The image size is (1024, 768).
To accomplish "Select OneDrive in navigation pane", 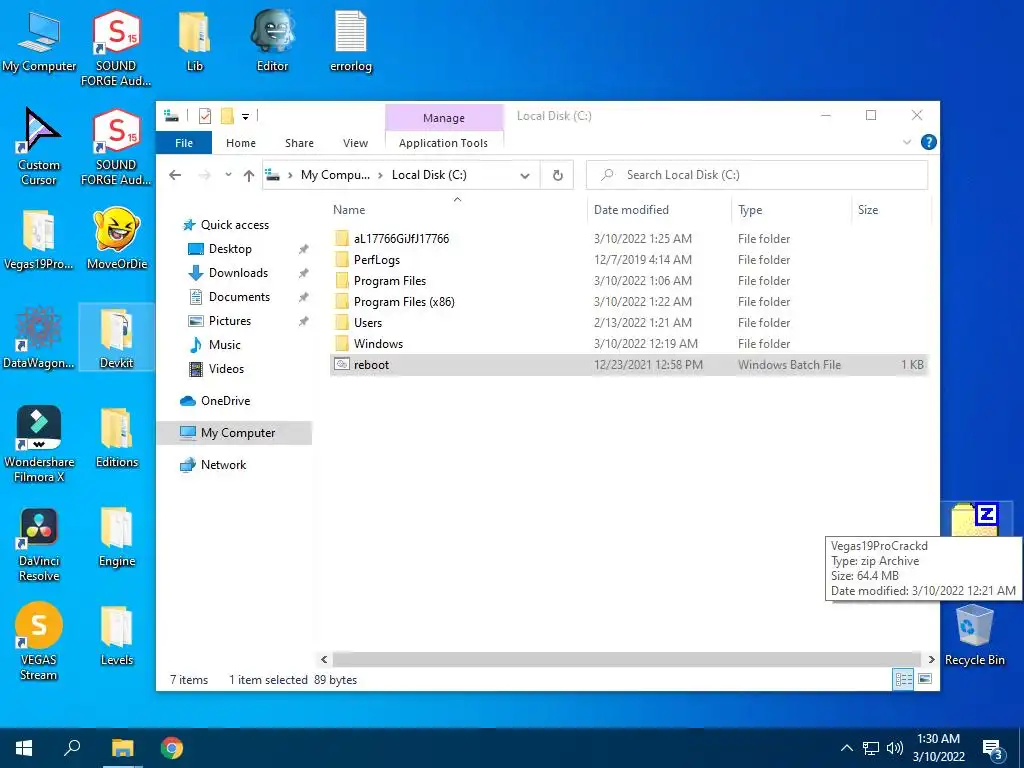I will (216, 401).
